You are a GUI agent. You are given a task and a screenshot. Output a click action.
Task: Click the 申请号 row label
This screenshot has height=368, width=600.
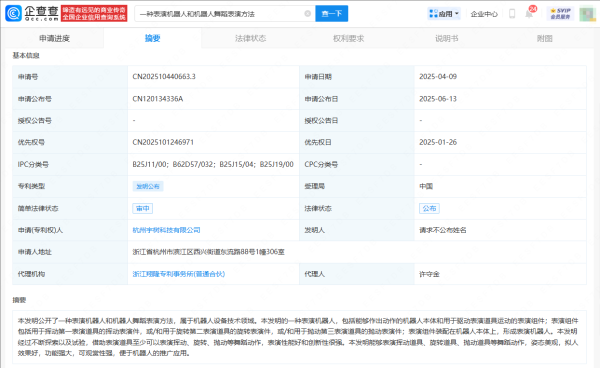pyautogui.click(x=28, y=77)
